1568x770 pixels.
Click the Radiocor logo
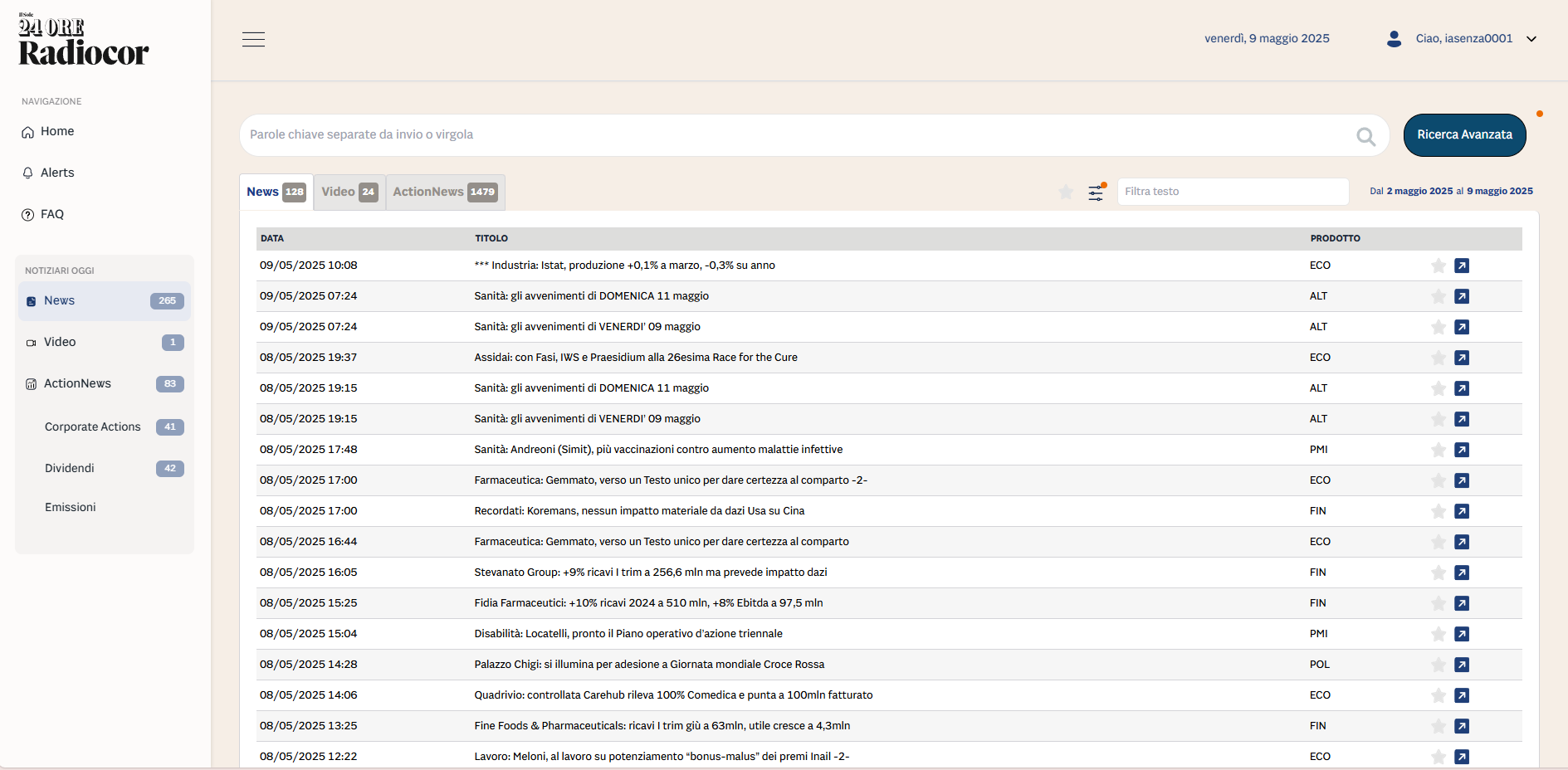point(83,40)
